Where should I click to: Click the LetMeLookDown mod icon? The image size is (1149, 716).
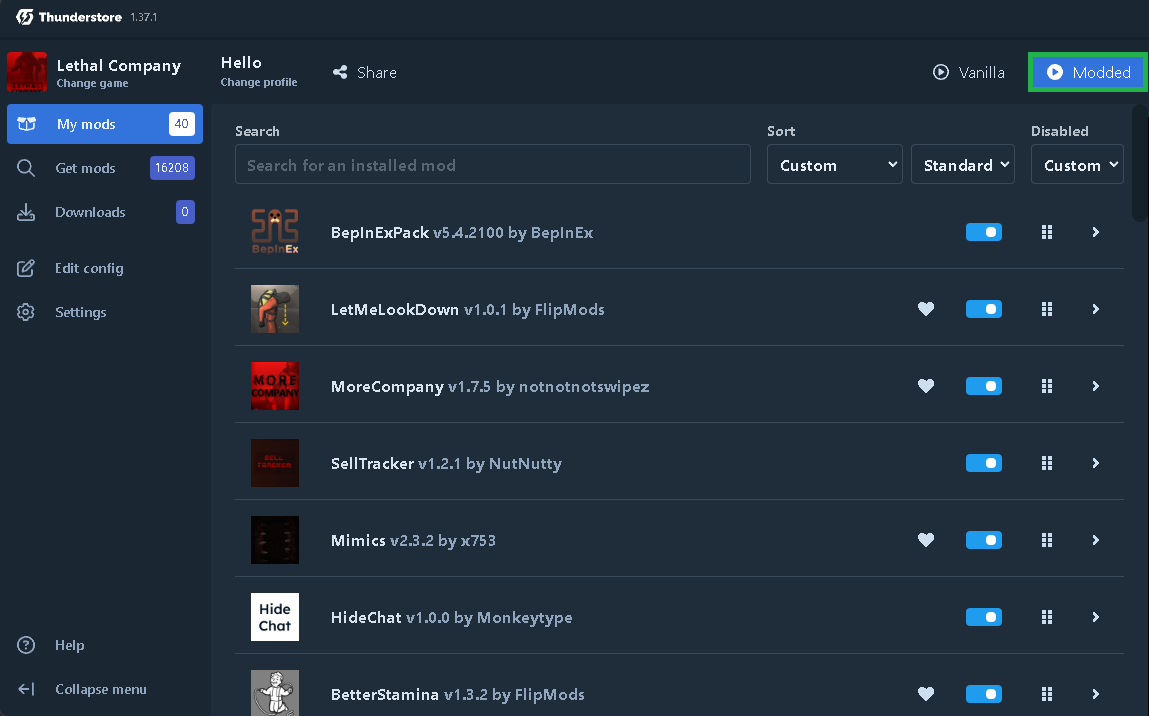click(x=275, y=309)
